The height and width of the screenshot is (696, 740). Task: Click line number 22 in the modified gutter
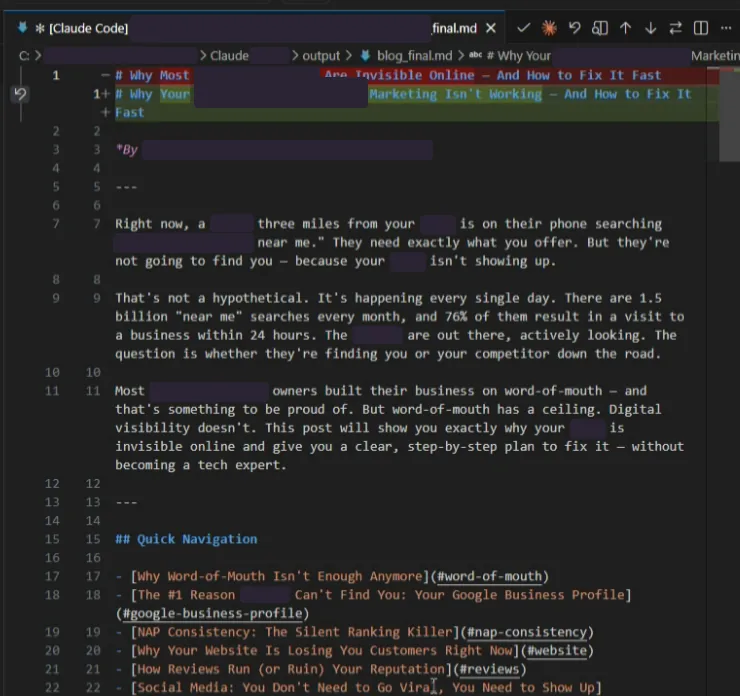(x=93, y=688)
